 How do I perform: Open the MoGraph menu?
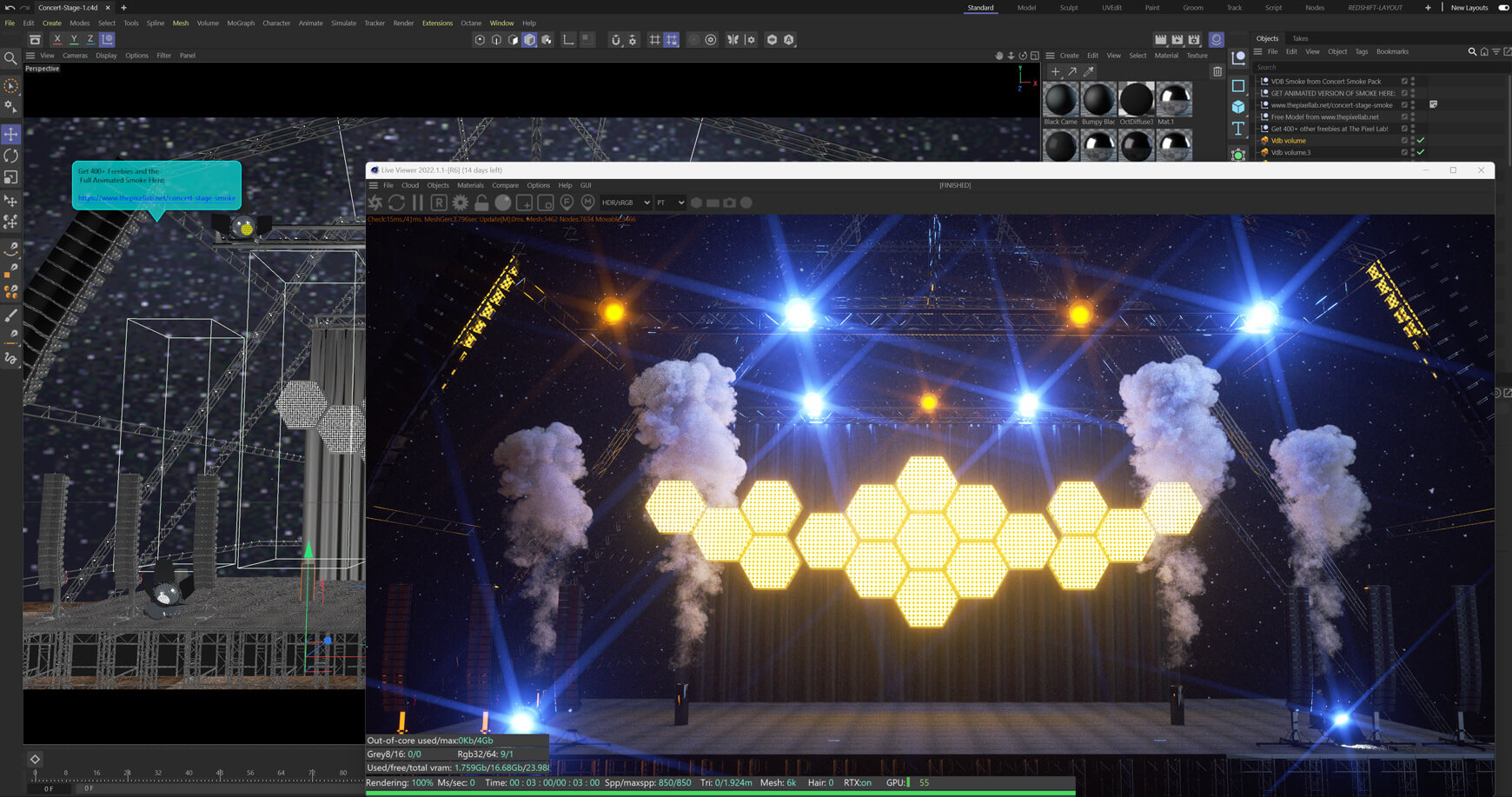pos(241,23)
